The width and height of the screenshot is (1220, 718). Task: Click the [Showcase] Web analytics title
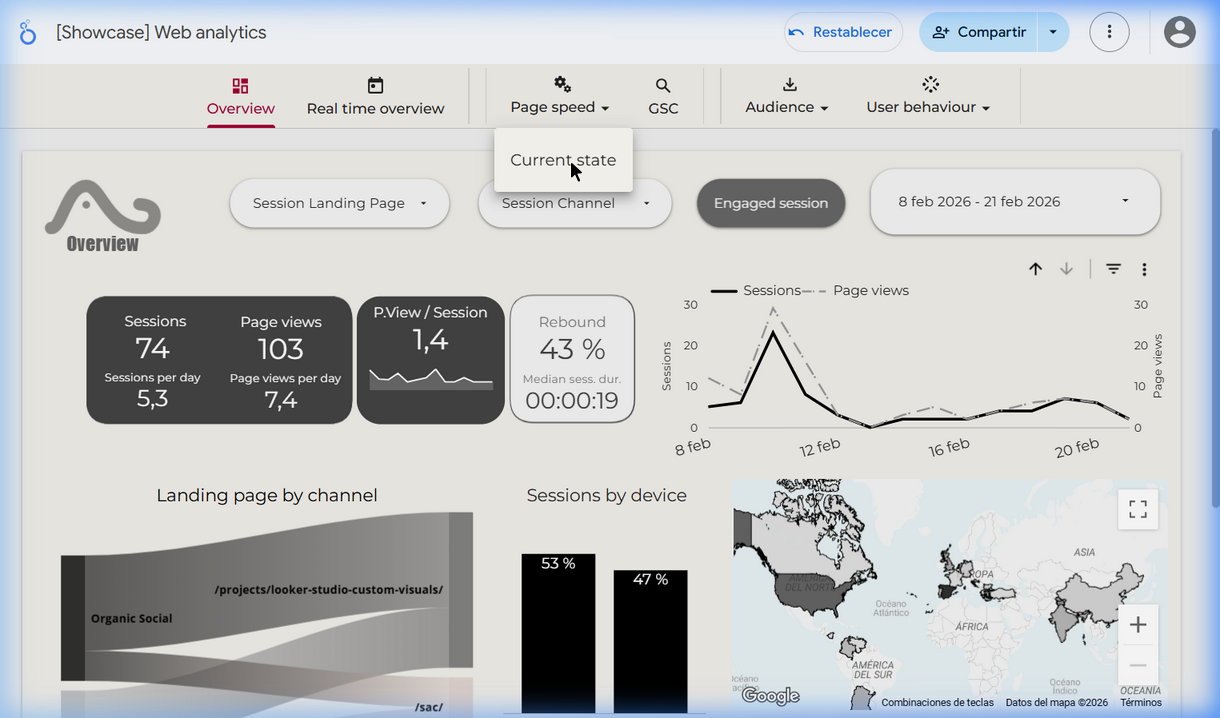(161, 32)
